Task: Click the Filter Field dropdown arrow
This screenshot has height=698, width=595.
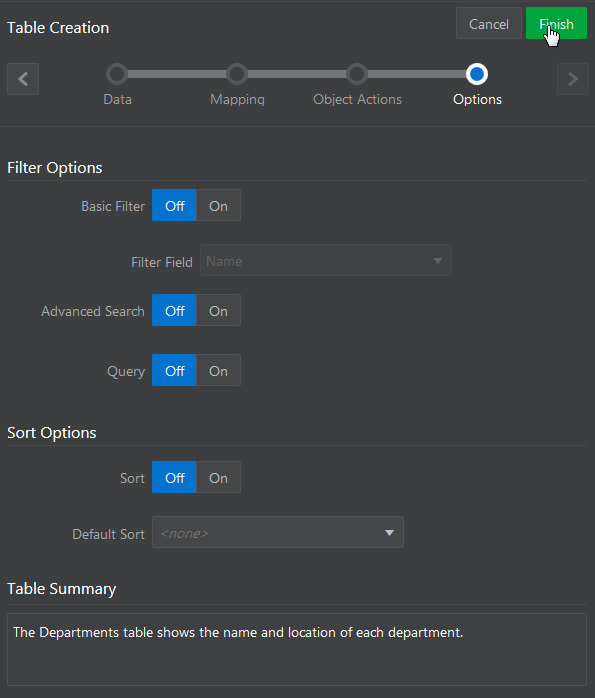Action: tap(438, 261)
